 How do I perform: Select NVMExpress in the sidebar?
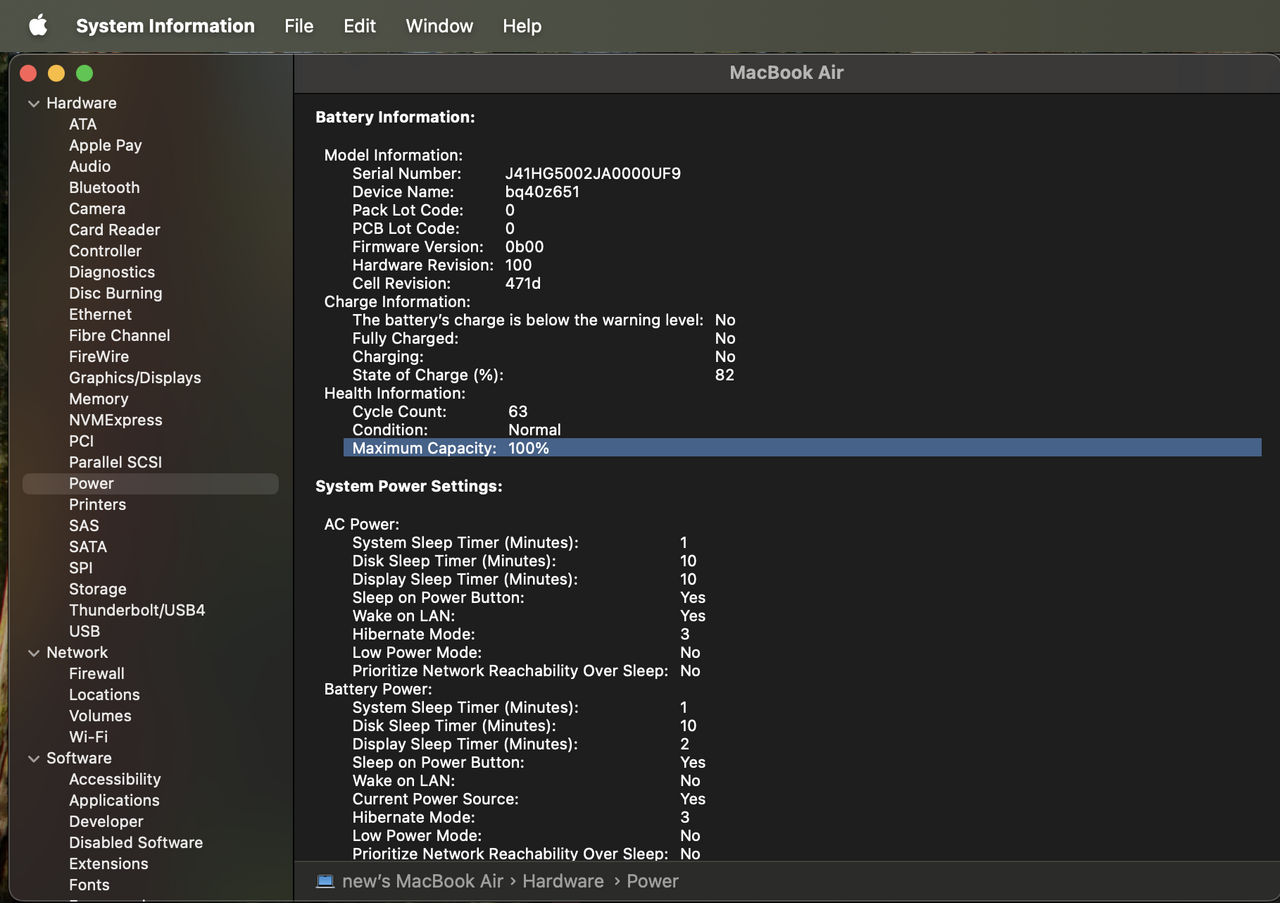coord(115,420)
